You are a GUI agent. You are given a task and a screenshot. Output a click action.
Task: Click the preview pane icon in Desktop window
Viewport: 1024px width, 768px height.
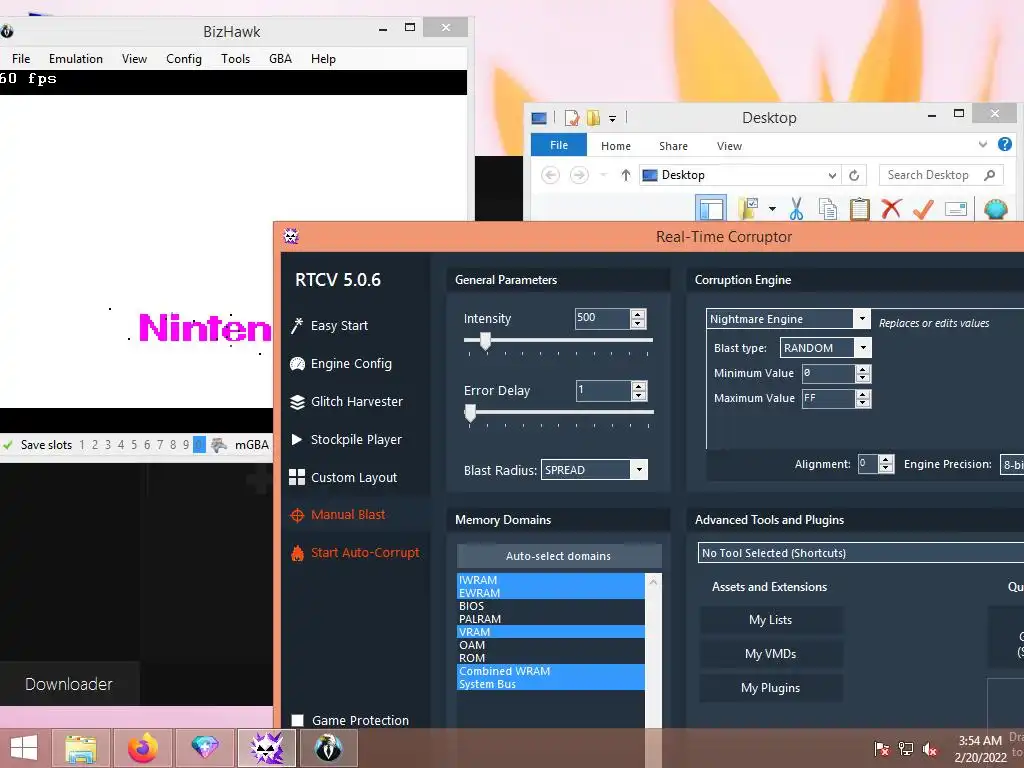coord(711,208)
